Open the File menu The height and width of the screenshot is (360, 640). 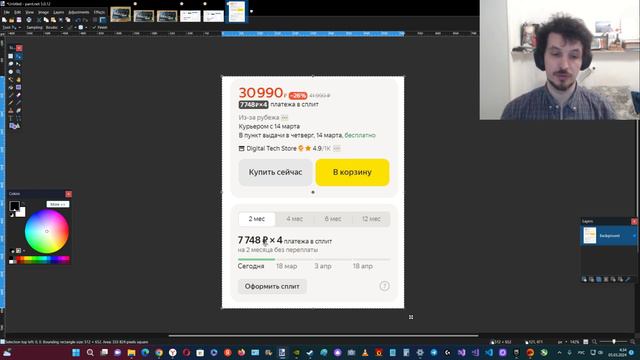point(7,12)
